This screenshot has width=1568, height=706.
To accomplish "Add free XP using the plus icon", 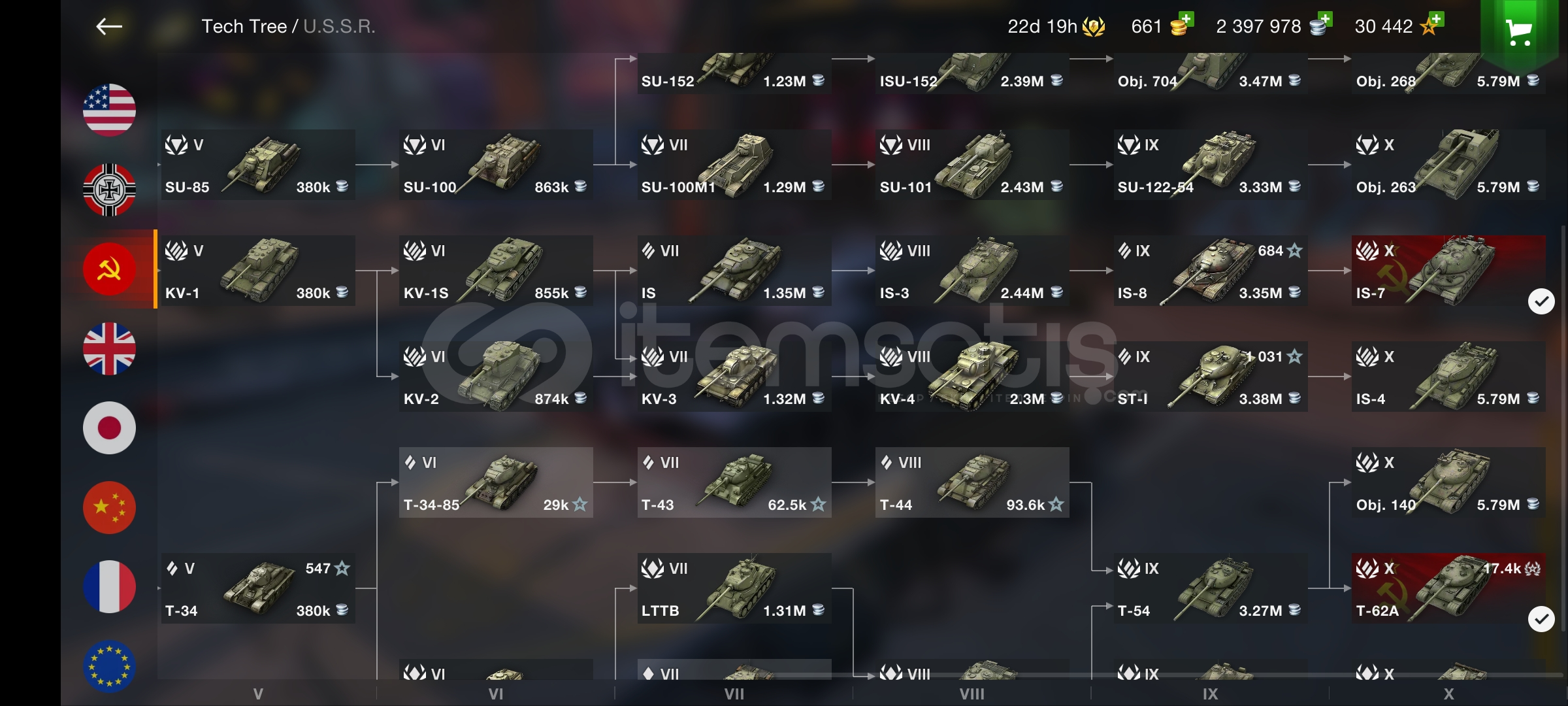I will [x=1437, y=18].
